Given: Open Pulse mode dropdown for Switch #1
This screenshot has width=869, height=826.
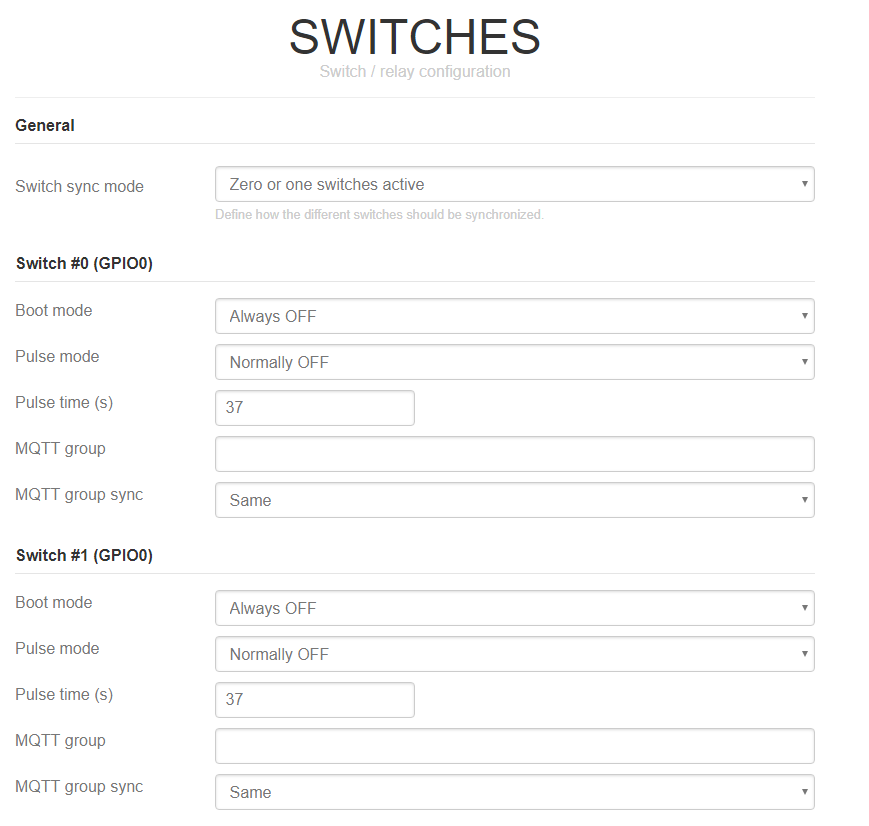Looking at the screenshot, I should (x=514, y=654).
